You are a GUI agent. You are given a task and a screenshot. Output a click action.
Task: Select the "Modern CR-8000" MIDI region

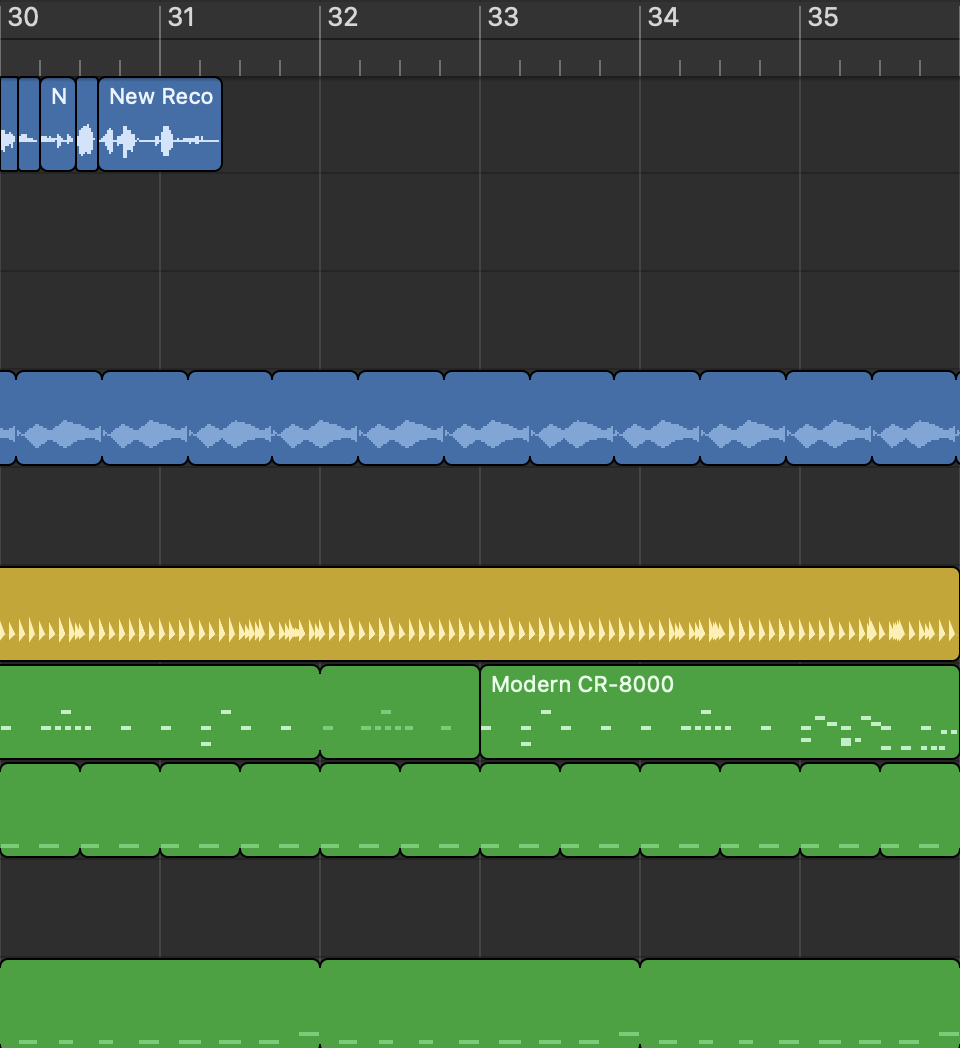pyautogui.click(x=720, y=712)
